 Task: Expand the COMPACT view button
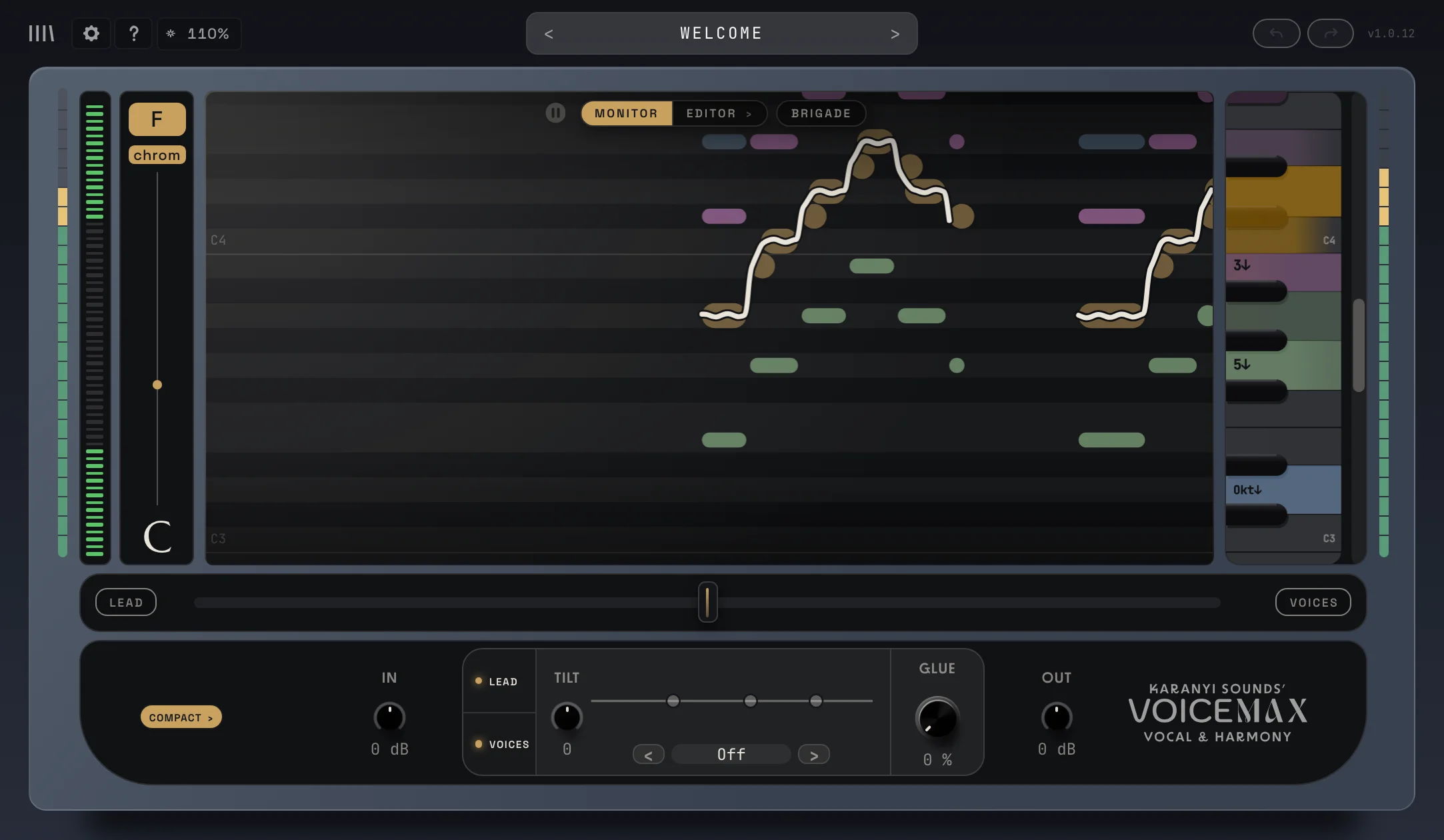[181, 717]
